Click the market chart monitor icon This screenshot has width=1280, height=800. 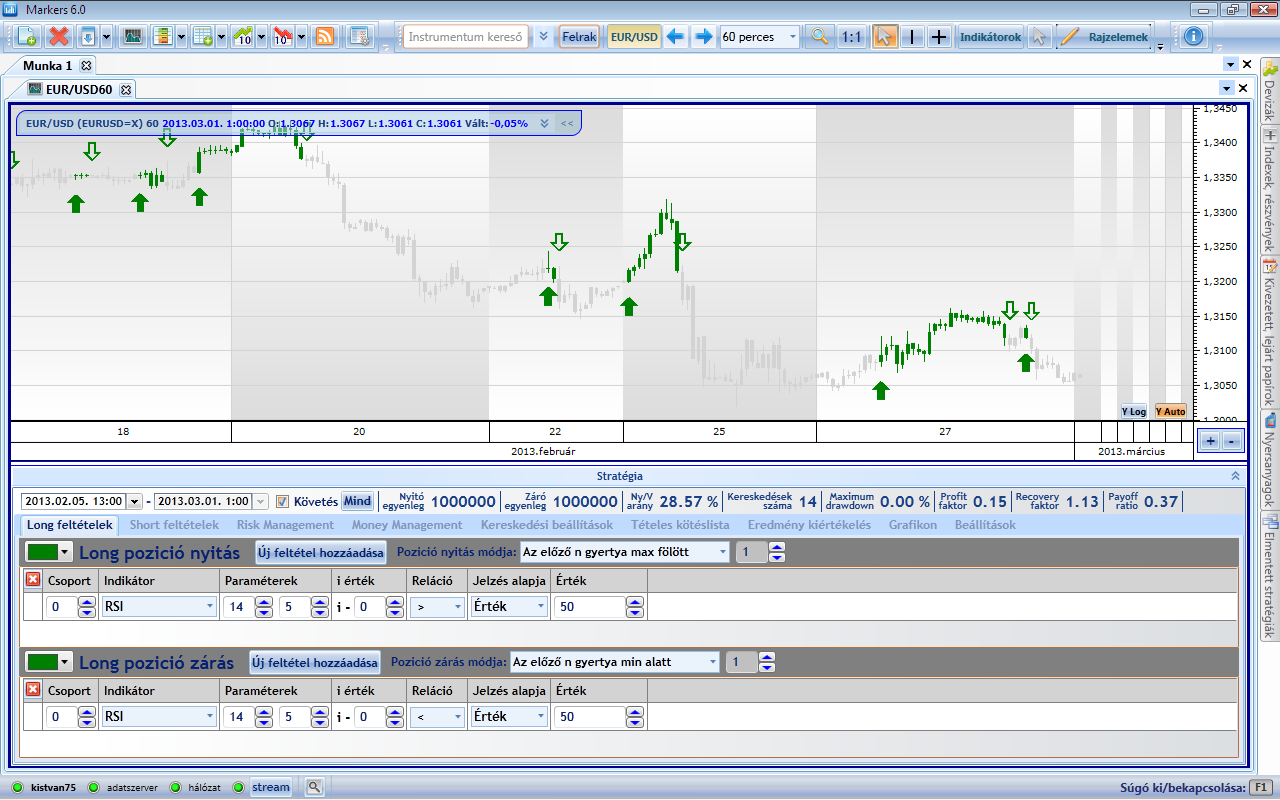pos(132,37)
